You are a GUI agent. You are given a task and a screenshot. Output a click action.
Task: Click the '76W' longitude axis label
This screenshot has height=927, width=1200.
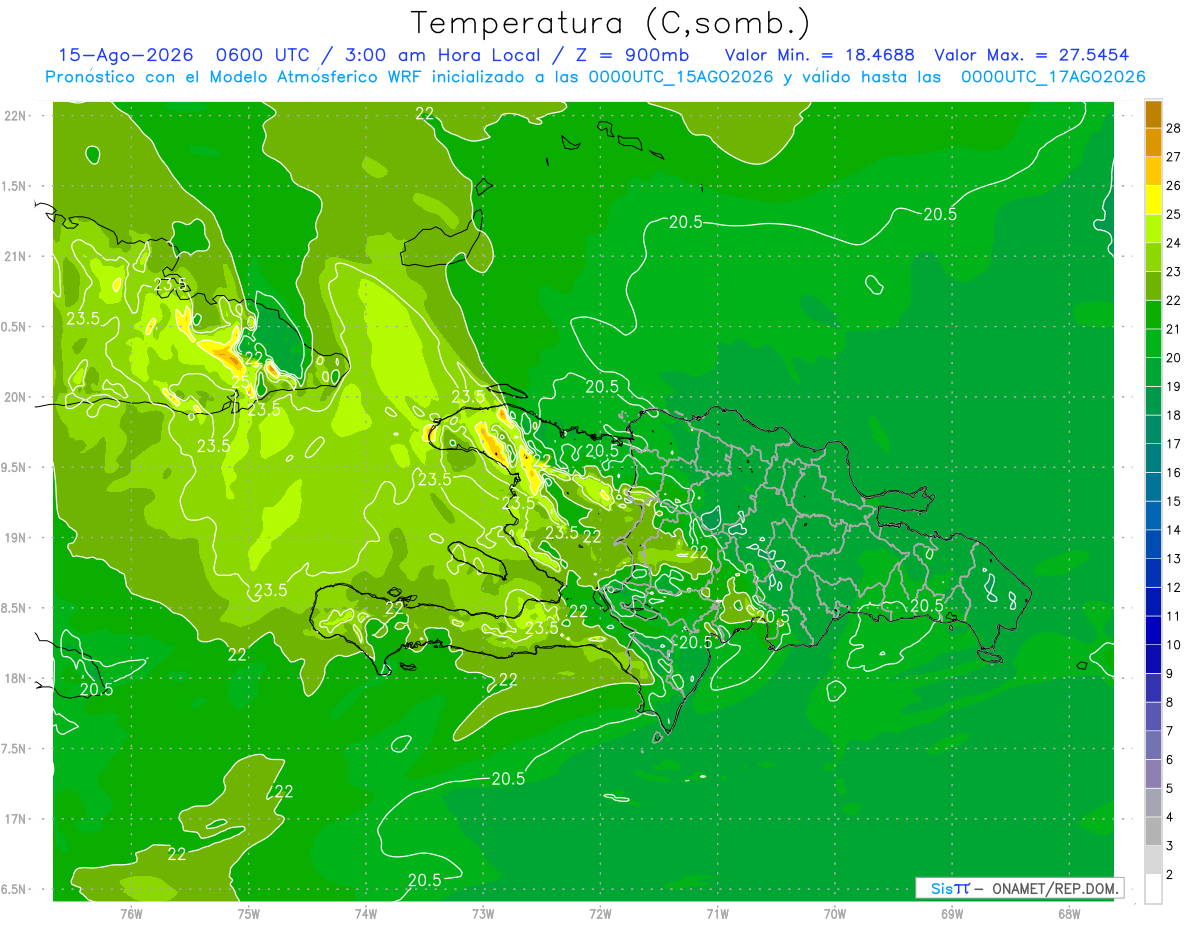(131, 913)
